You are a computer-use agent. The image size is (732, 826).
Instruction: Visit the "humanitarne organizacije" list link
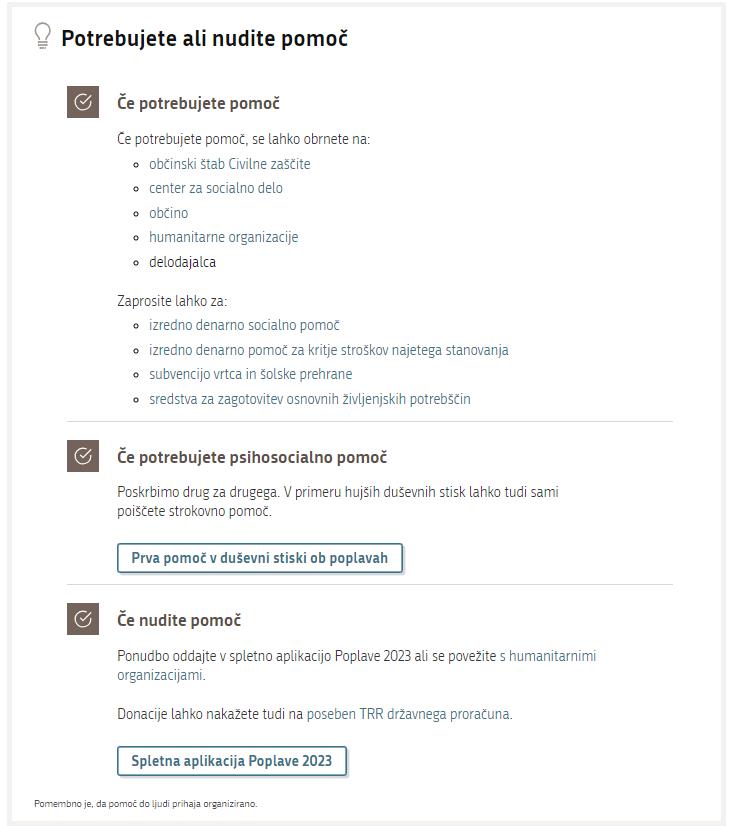coord(223,237)
